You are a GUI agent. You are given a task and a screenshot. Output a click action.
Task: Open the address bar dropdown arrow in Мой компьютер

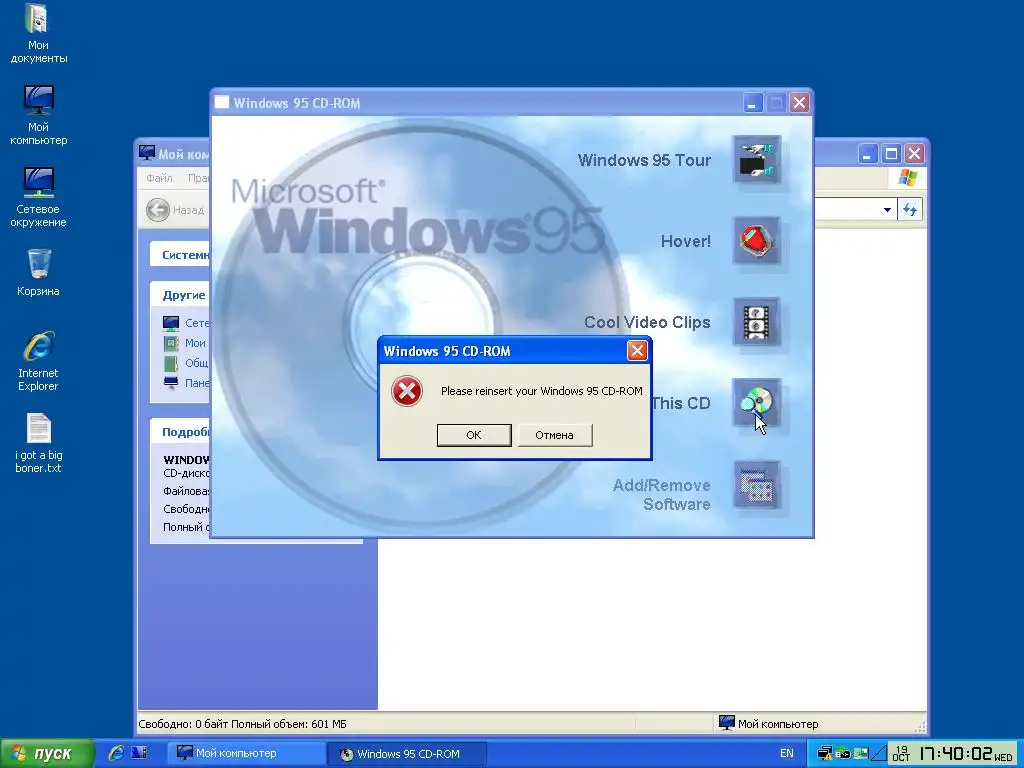(887, 210)
